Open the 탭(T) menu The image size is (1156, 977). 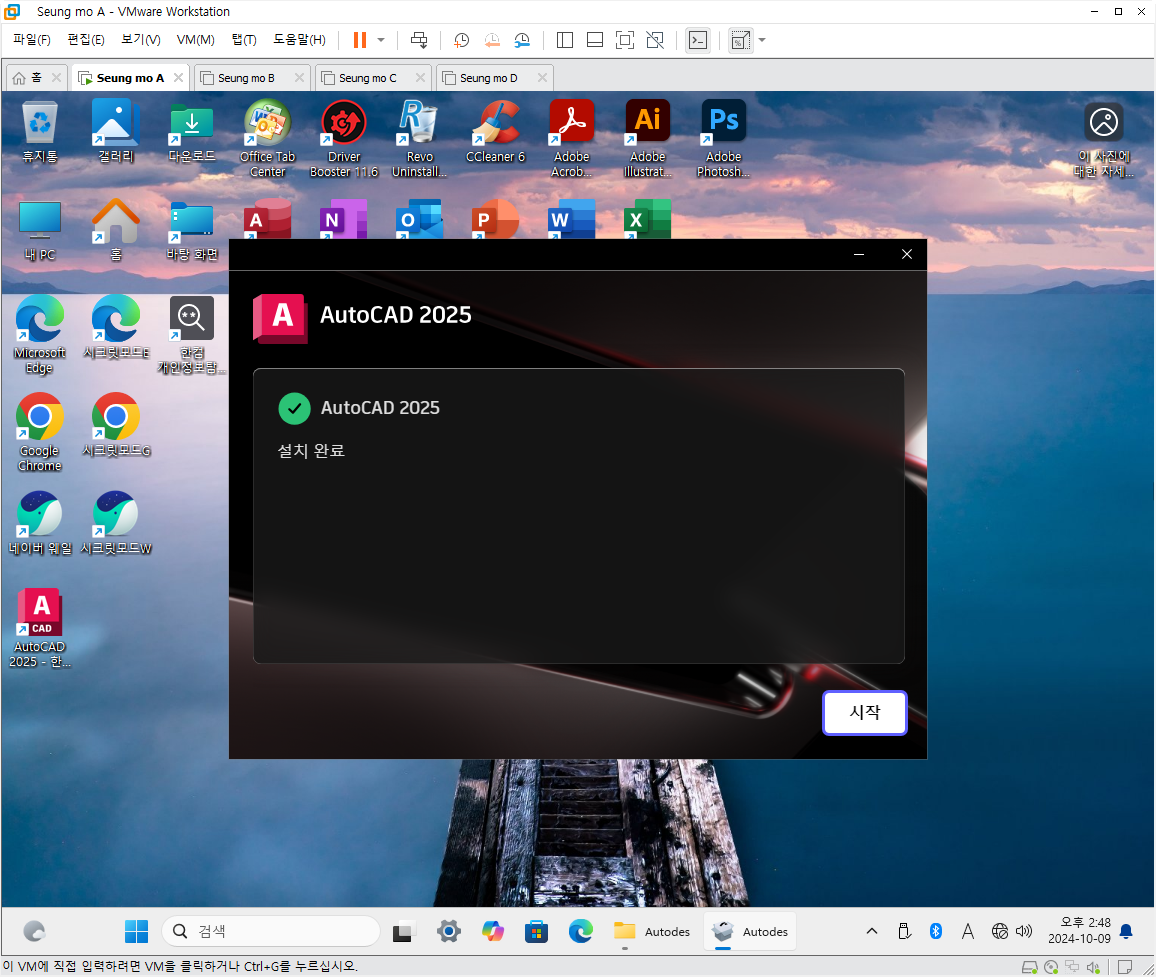click(244, 40)
